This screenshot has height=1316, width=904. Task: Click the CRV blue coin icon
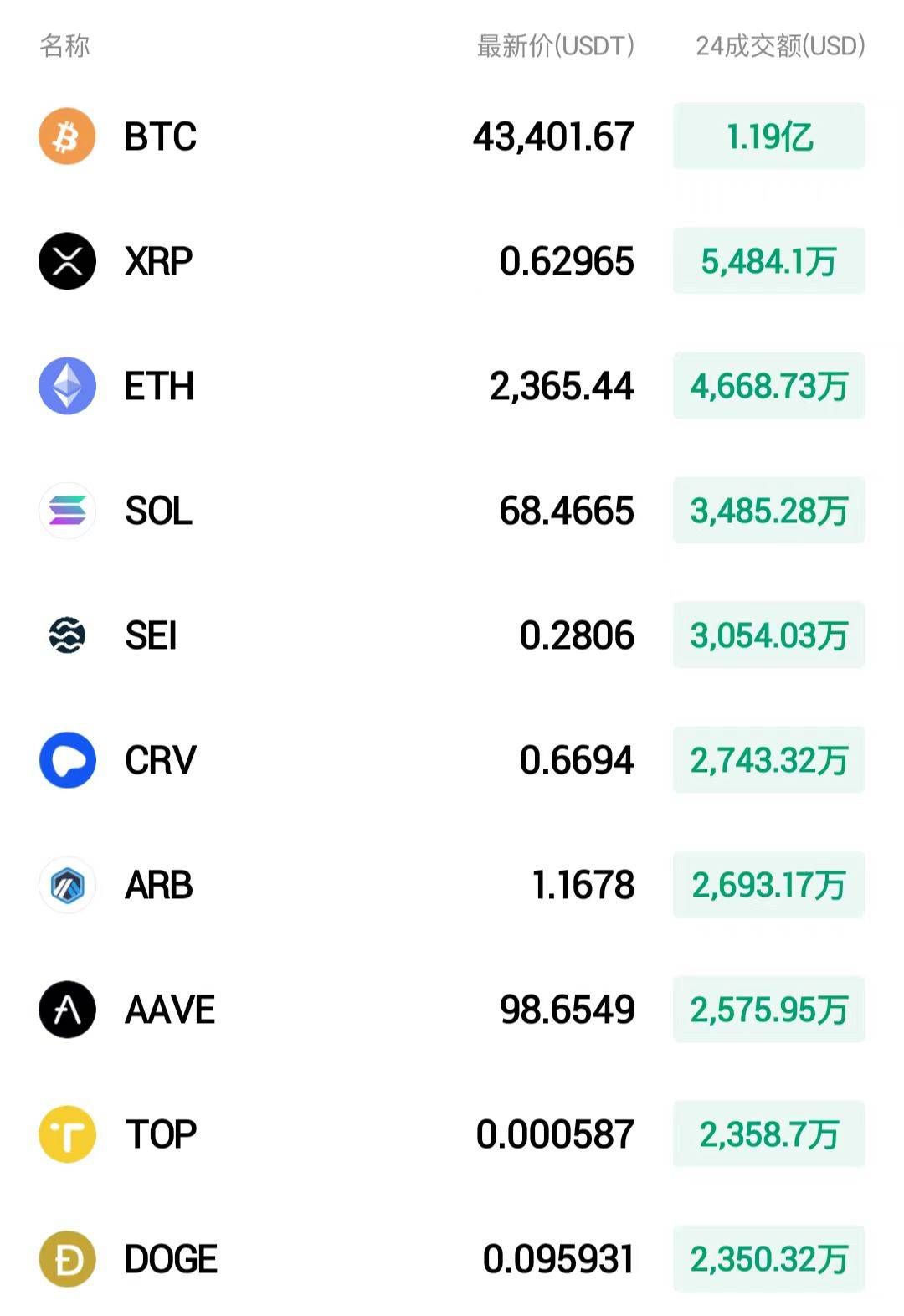pos(67,760)
